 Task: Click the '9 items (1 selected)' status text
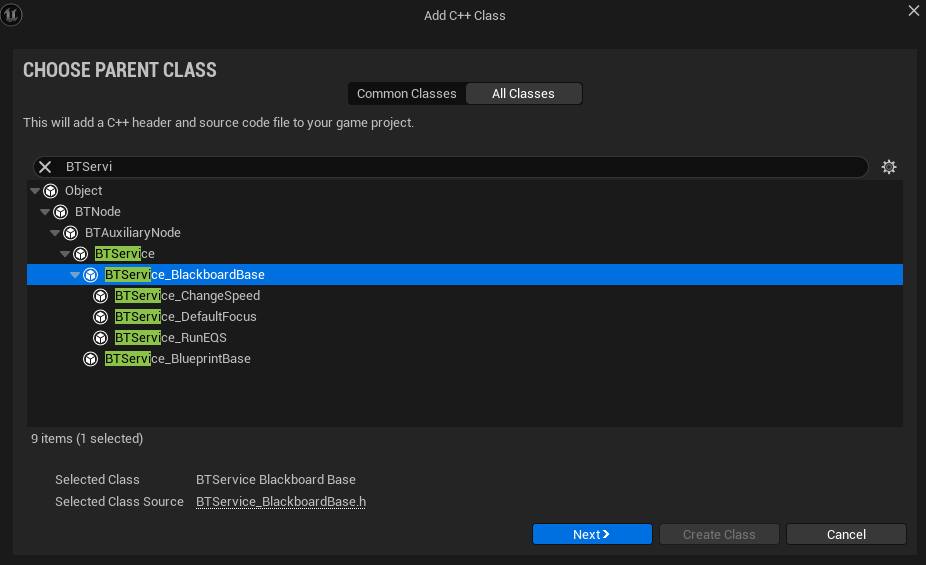(x=87, y=439)
